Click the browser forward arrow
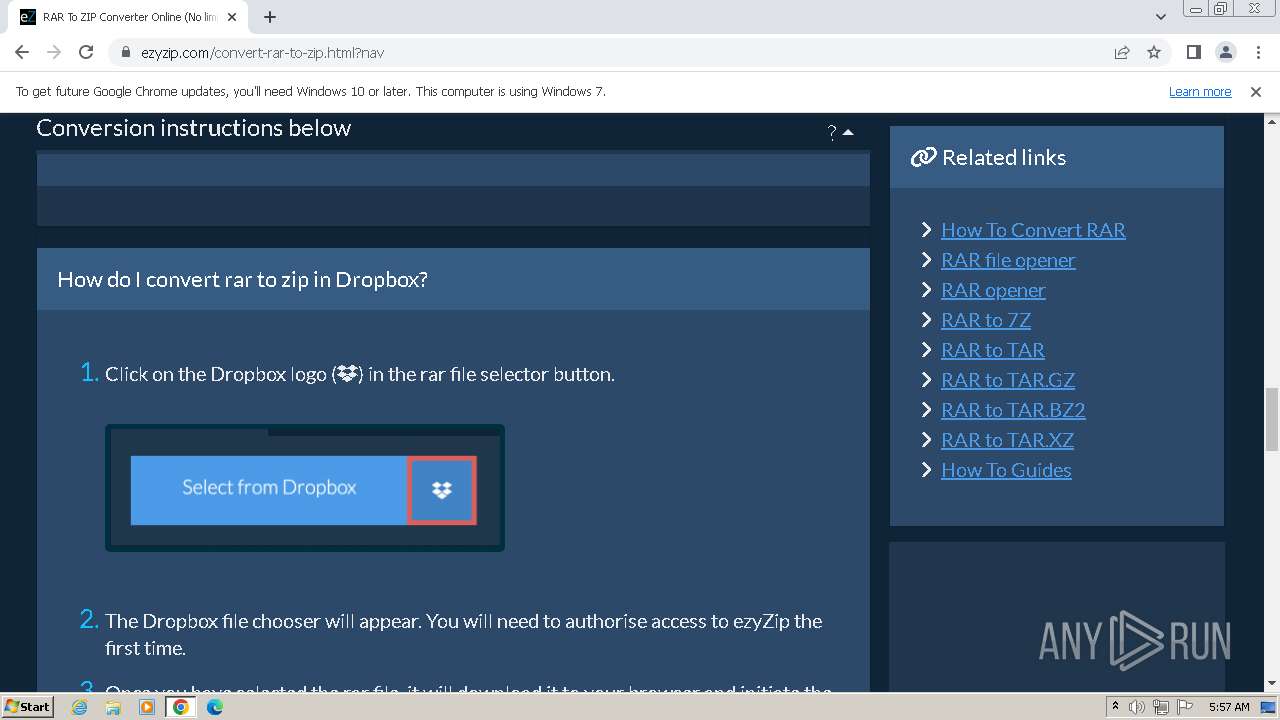The height and width of the screenshot is (720, 1280). (x=54, y=52)
